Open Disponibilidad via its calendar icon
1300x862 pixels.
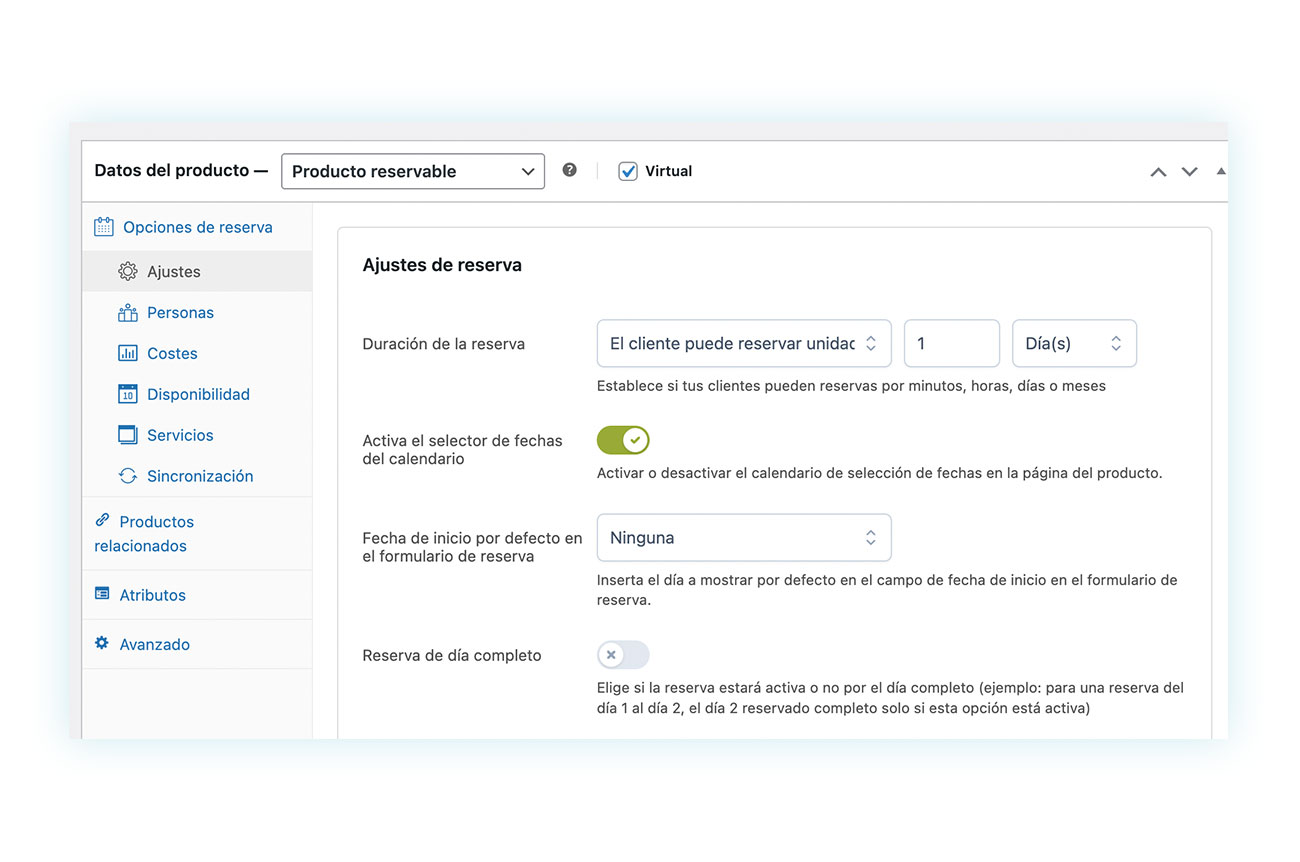pyautogui.click(x=128, y=394)
